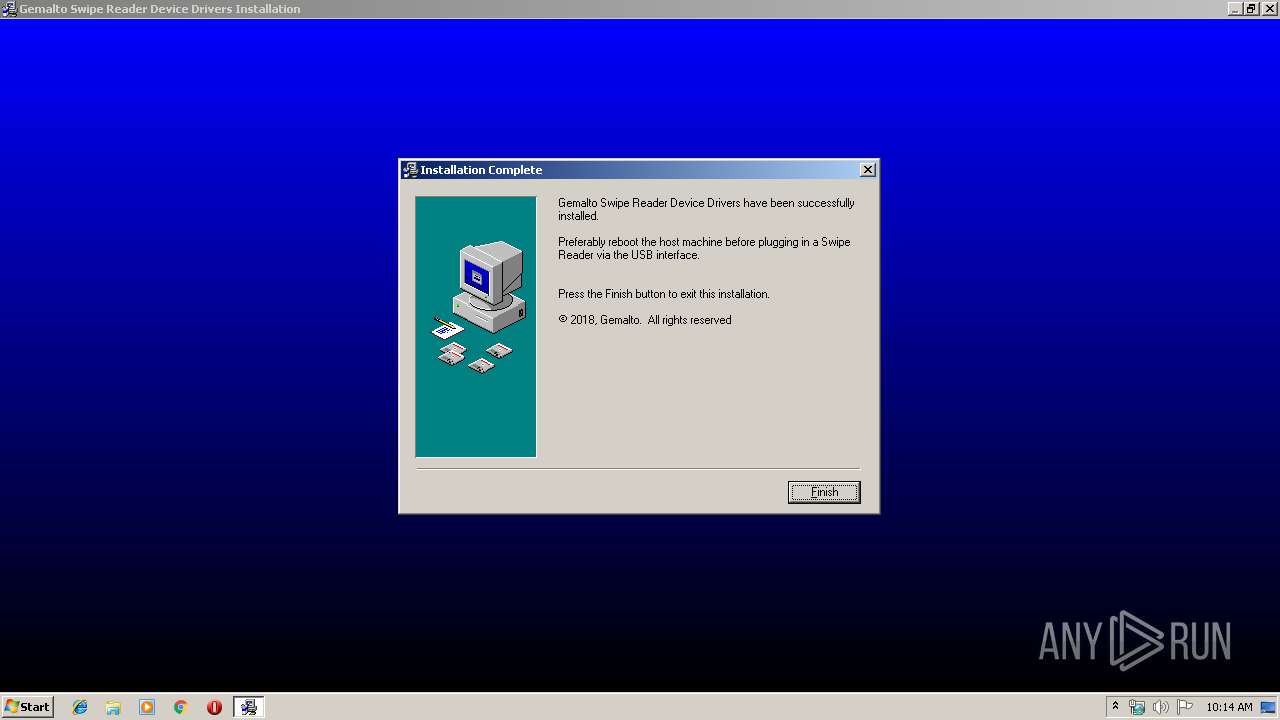The height and width of the screenshot is (720, 1280).
Task: Open the Action Center flag icon
Action: [1185, 707]
